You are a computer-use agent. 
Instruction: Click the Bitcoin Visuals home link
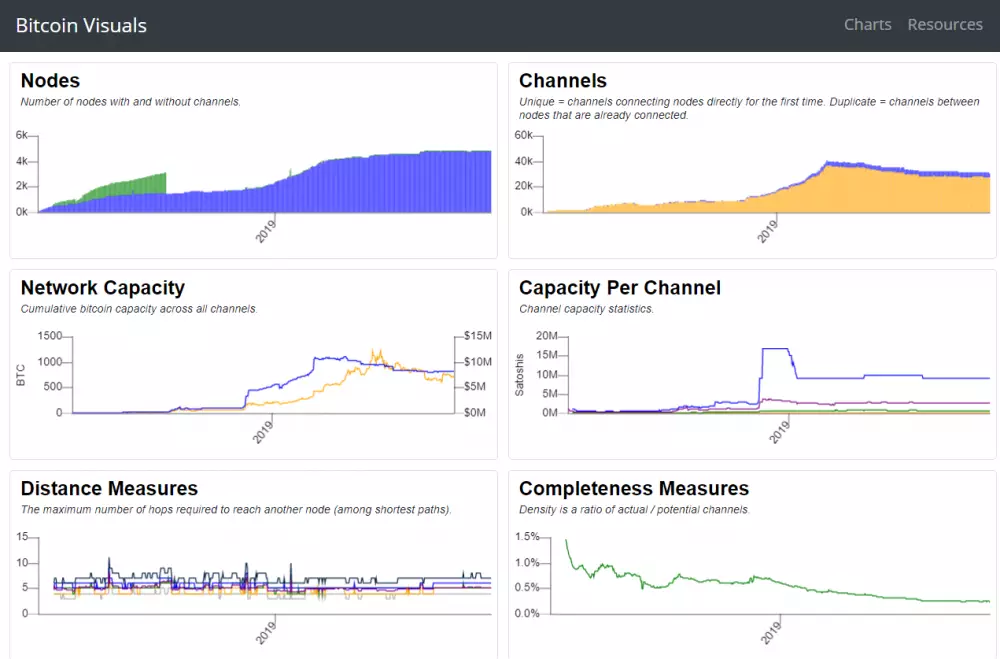click(80, 25)
